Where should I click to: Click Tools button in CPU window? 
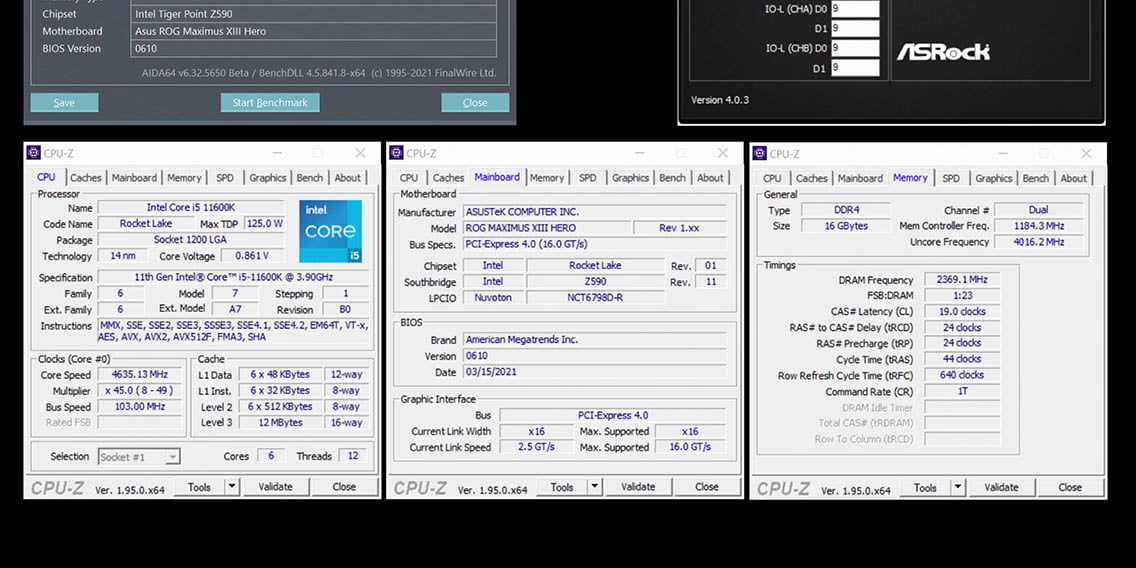(199, 487)
